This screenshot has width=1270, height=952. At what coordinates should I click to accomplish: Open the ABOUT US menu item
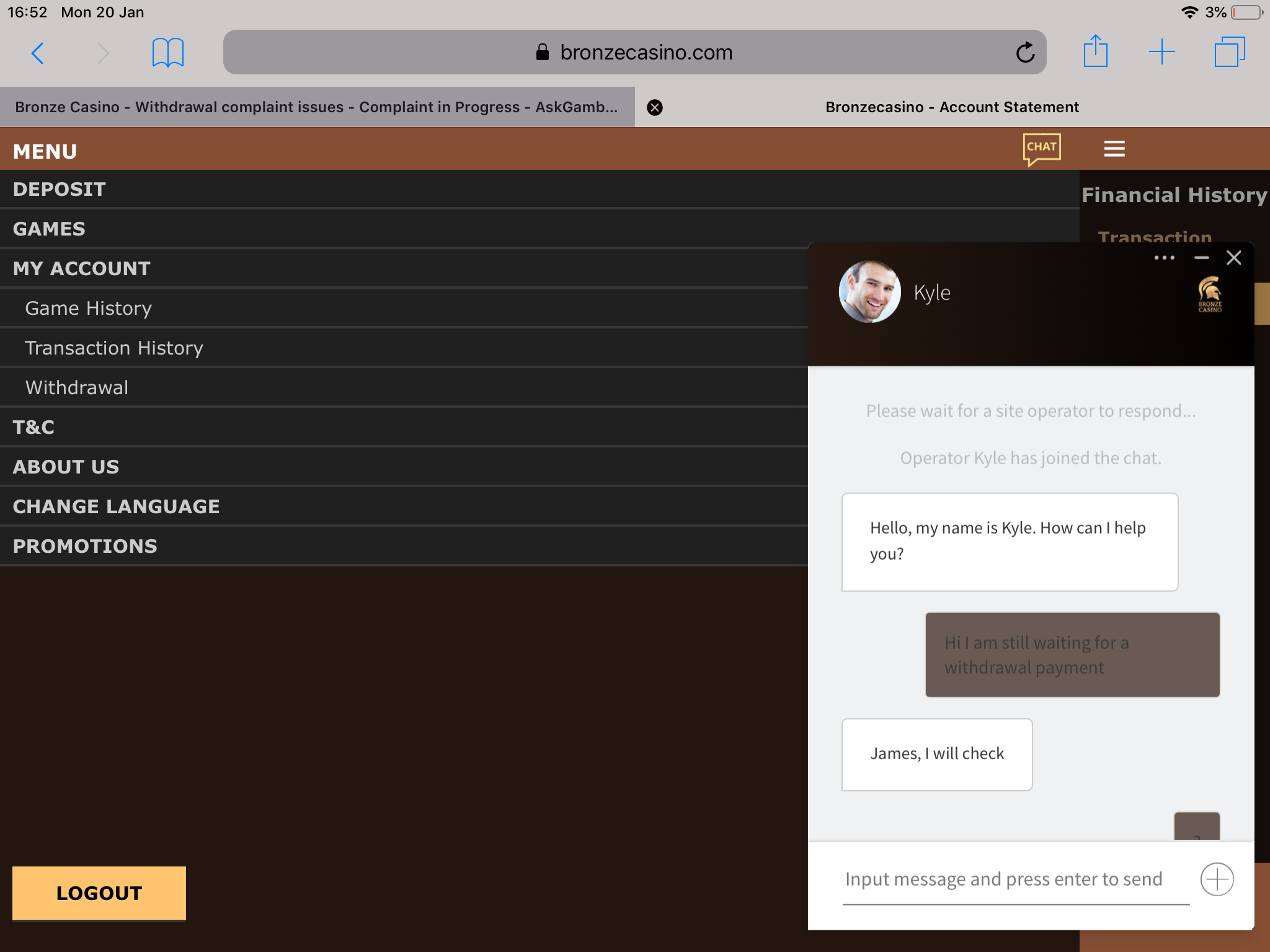(404, 467)
